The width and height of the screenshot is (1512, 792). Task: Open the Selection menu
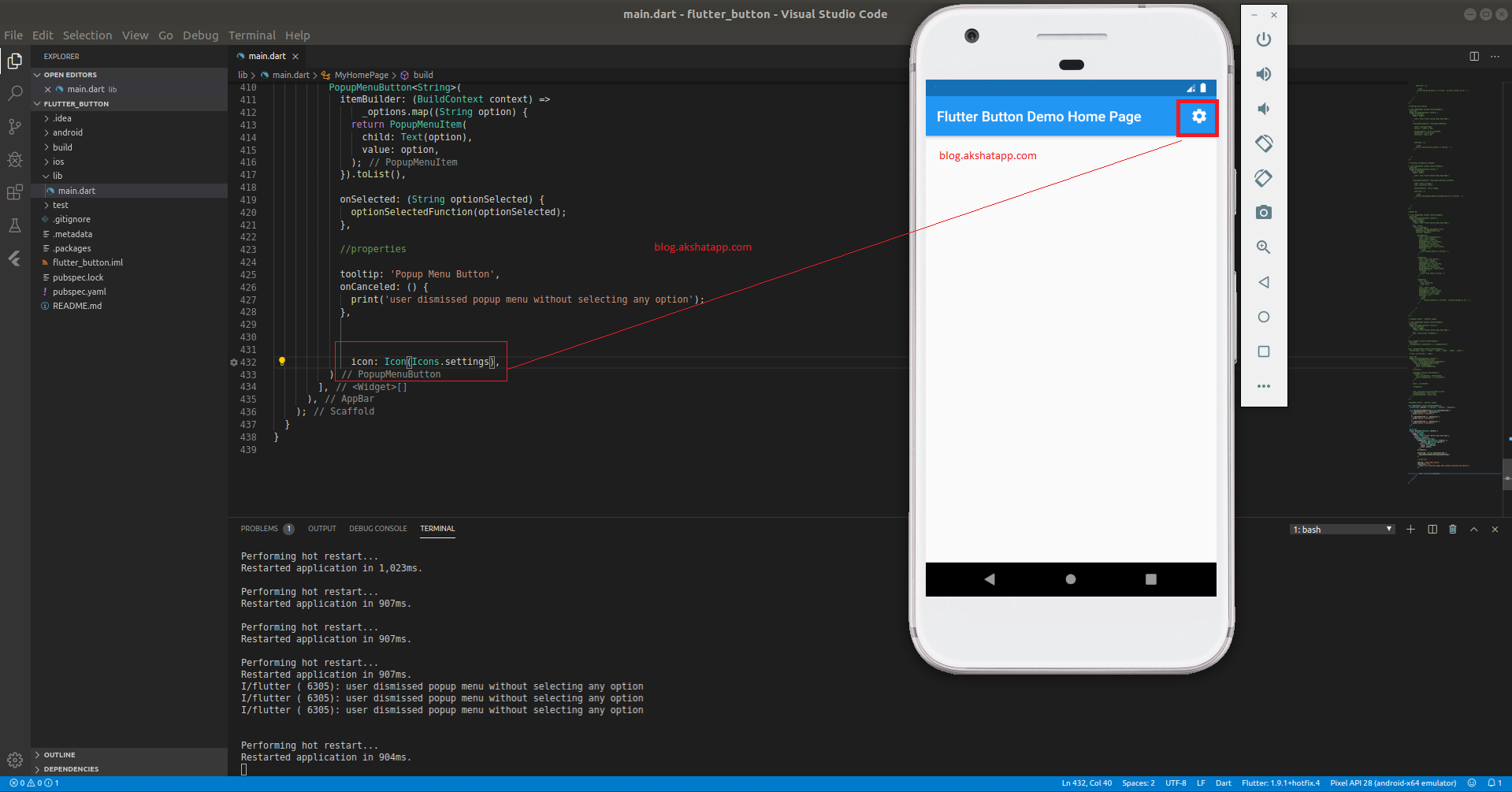(87, 35)
